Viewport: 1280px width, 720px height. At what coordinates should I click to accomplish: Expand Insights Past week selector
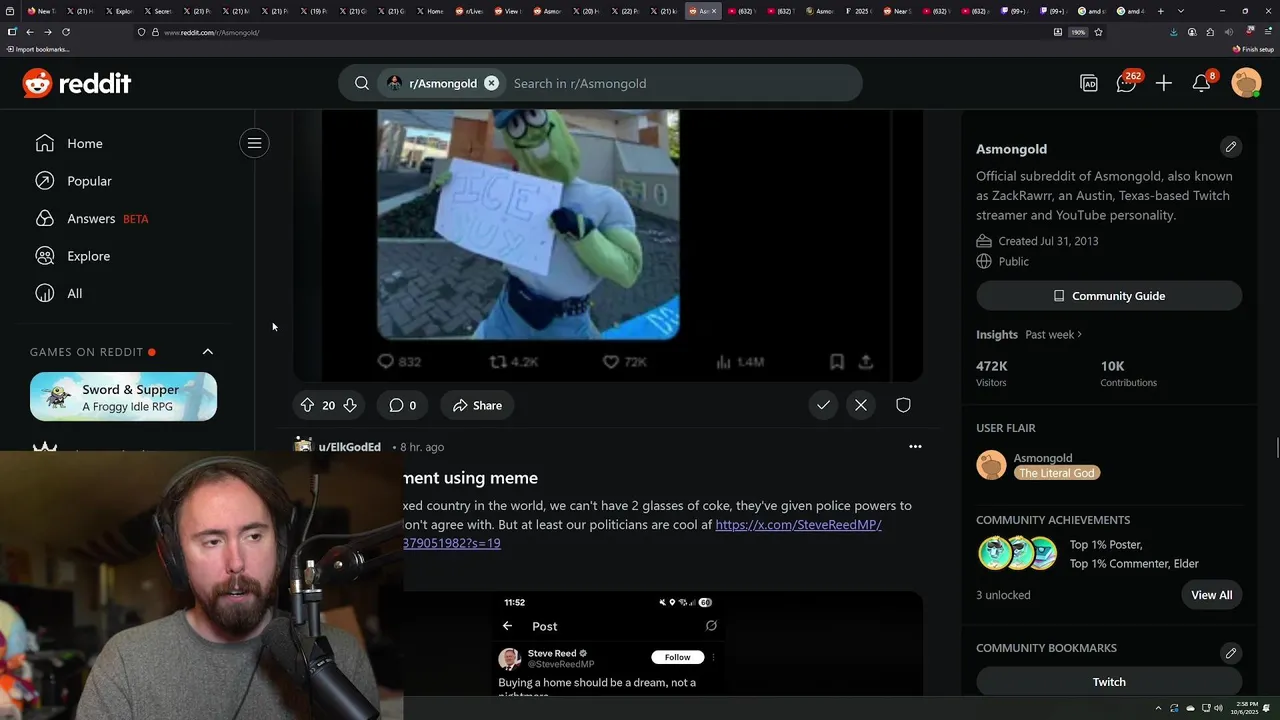click(x=1053, y=334)
